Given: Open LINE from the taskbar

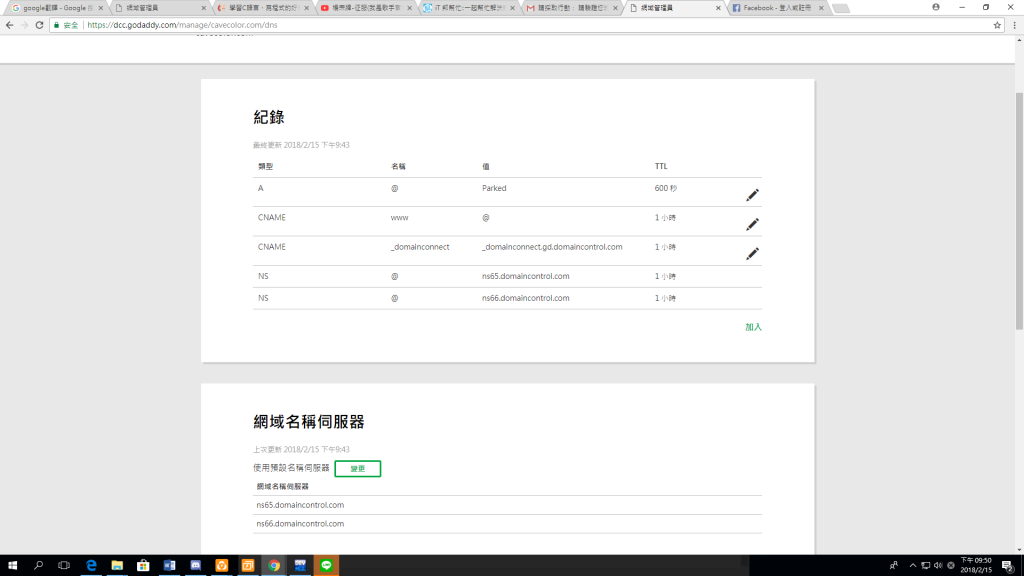Looking at the screenshot, I should point(326,566).
